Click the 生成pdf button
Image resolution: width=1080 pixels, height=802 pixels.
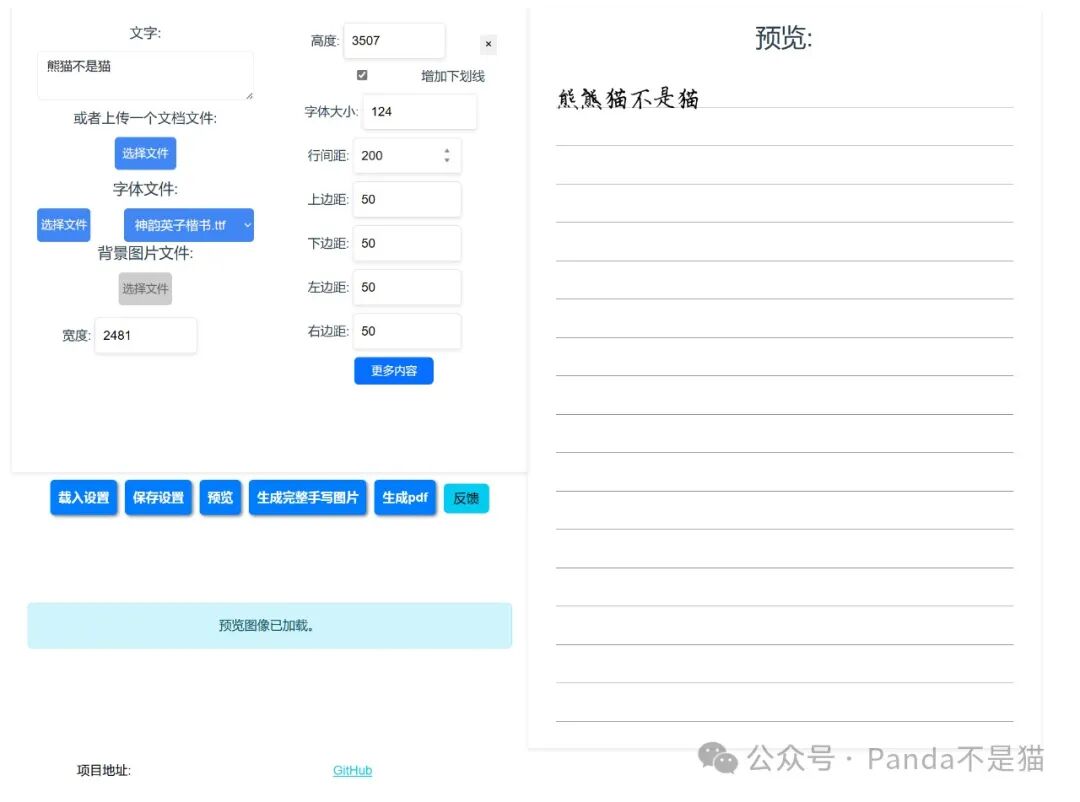405,497
